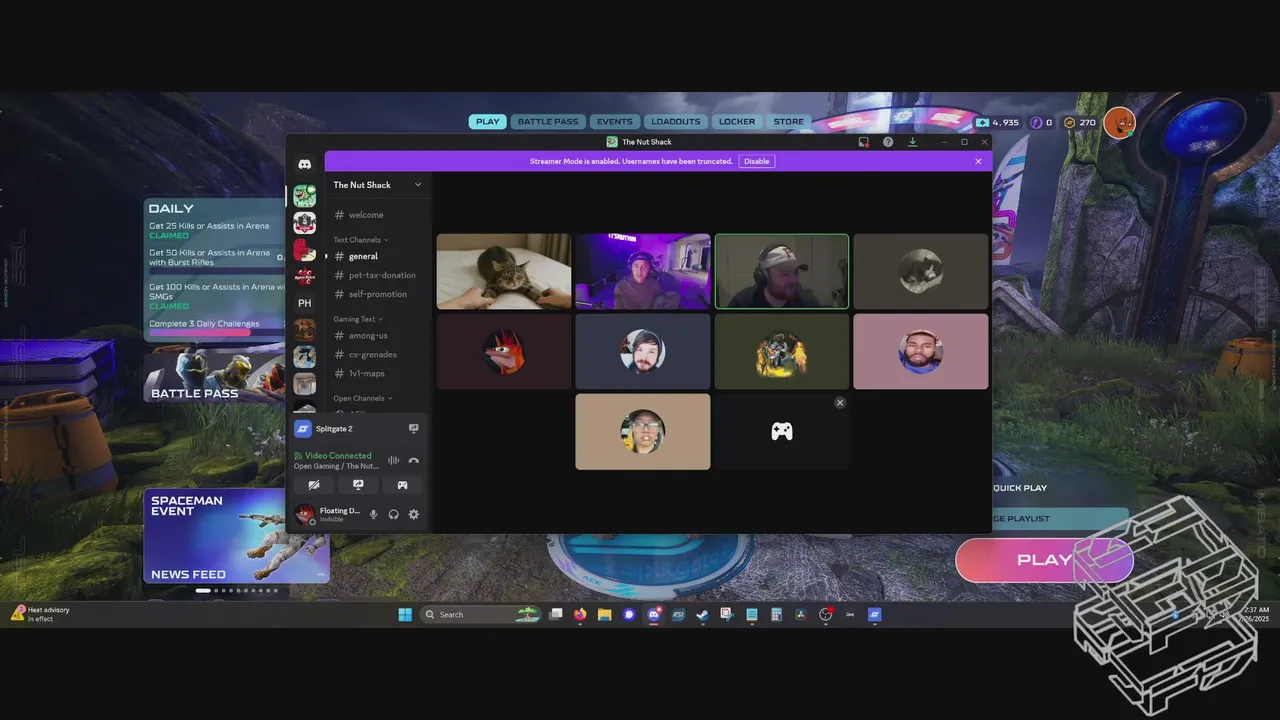Select the PH server in Discord sidebar
This screenshot has width=1280, height=720.
[304, 303]
